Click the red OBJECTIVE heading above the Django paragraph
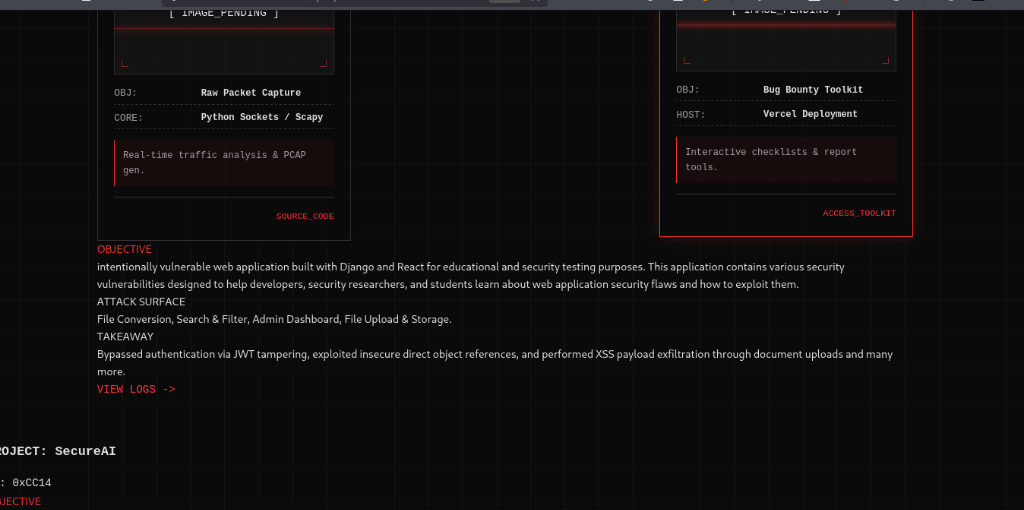Screen dimensions: 1024x510 point(124,249)
